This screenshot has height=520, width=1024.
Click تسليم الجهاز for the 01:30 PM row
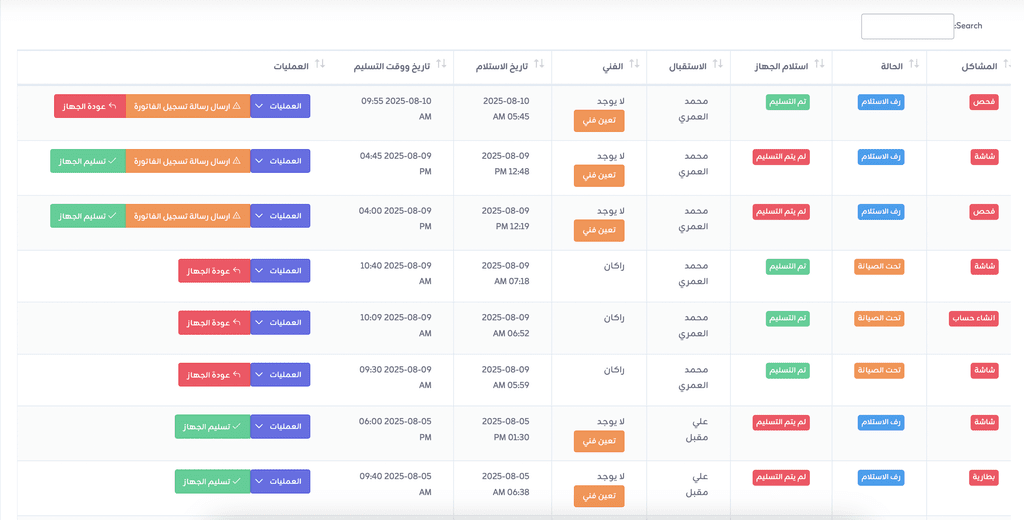[x=212, y=426]
